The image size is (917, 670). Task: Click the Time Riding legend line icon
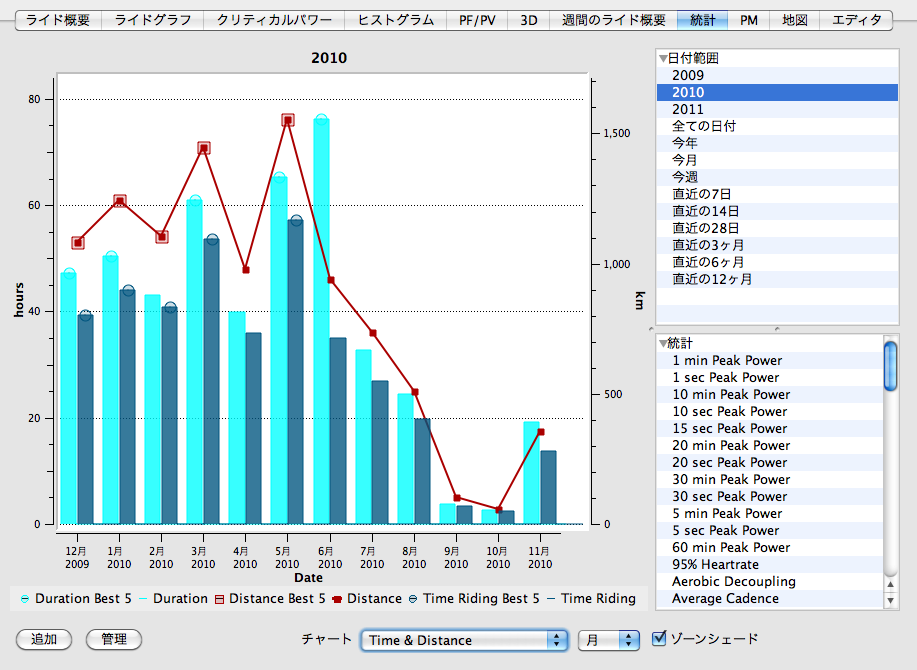pos(551,599)
